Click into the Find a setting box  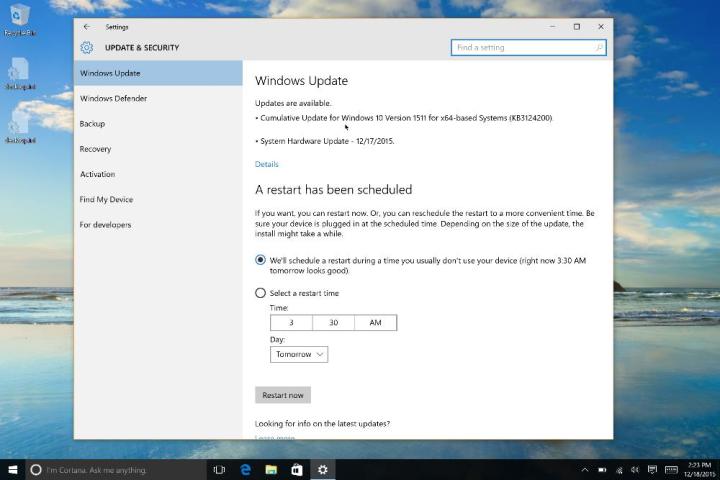529,47
